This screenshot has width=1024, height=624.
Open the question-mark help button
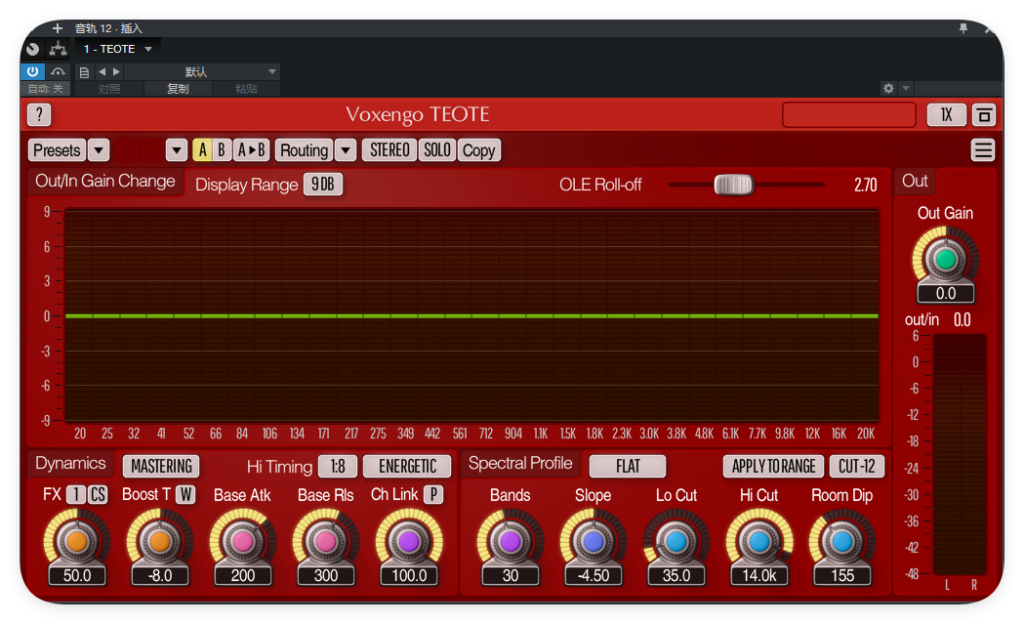[x=39, y=115]
